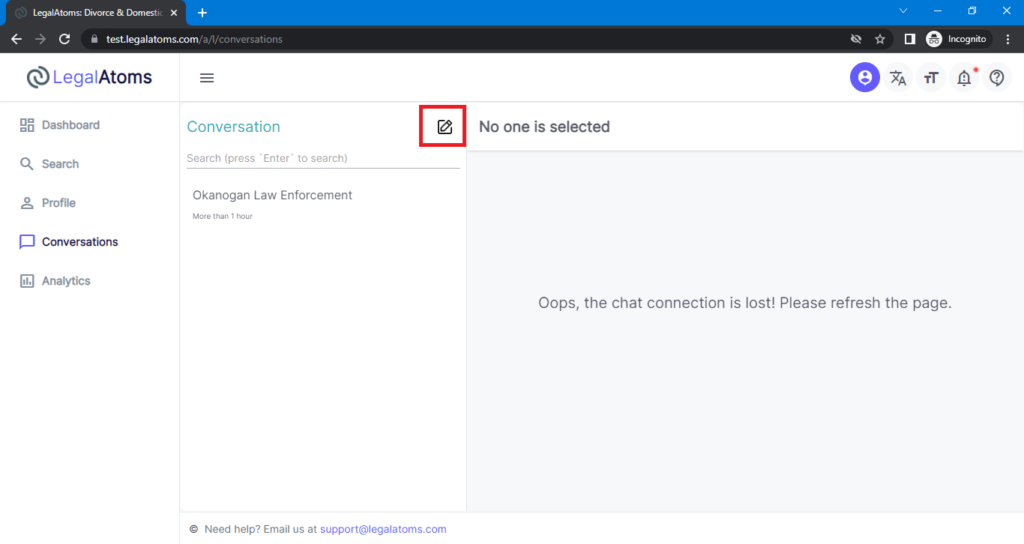This screenshot has width=1024, height=544.
Task: Open Okanogan Law Enforcement conversation
Action: pyautogui.click(x=323, y=204)
